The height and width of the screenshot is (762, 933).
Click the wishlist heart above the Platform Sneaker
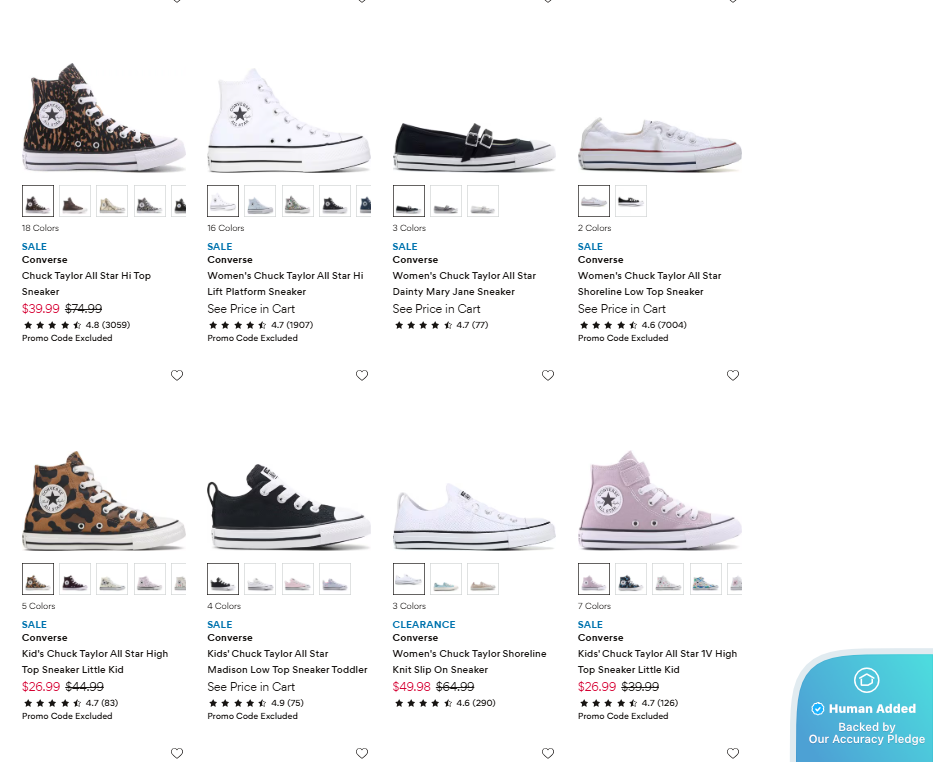tap(362, 3)
